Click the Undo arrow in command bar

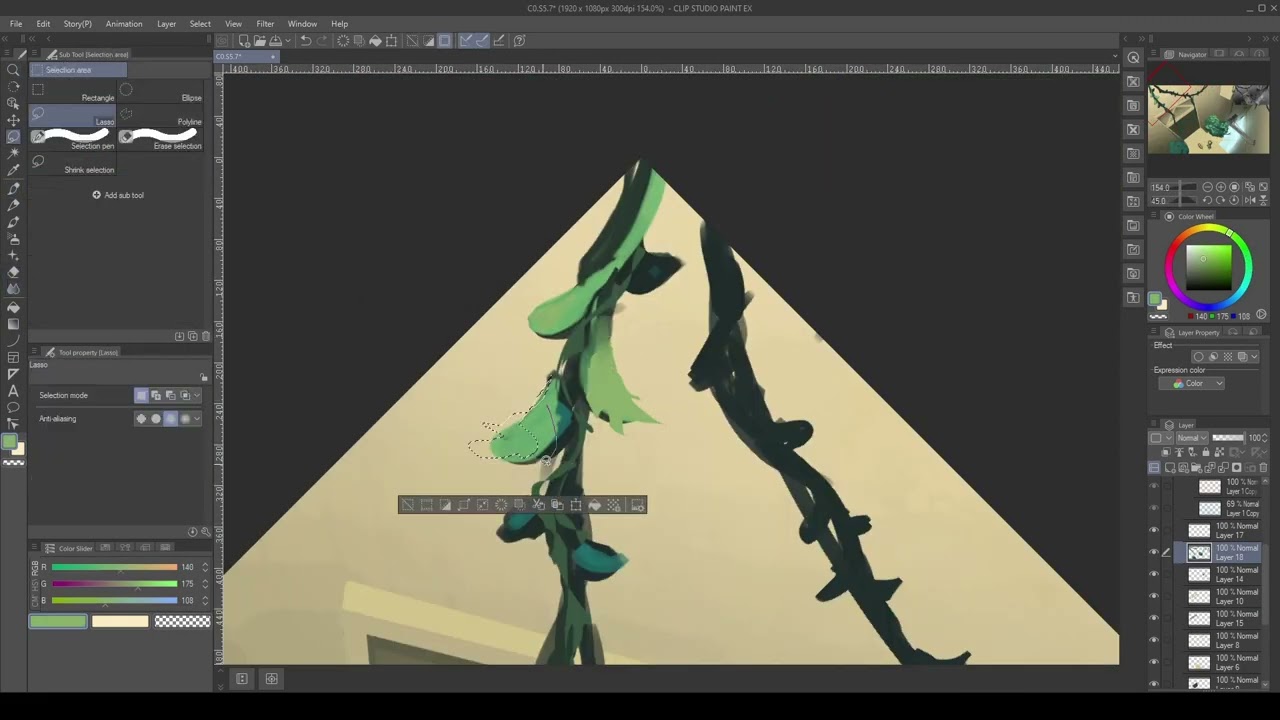pyautogui.click(x=305, y=41)
